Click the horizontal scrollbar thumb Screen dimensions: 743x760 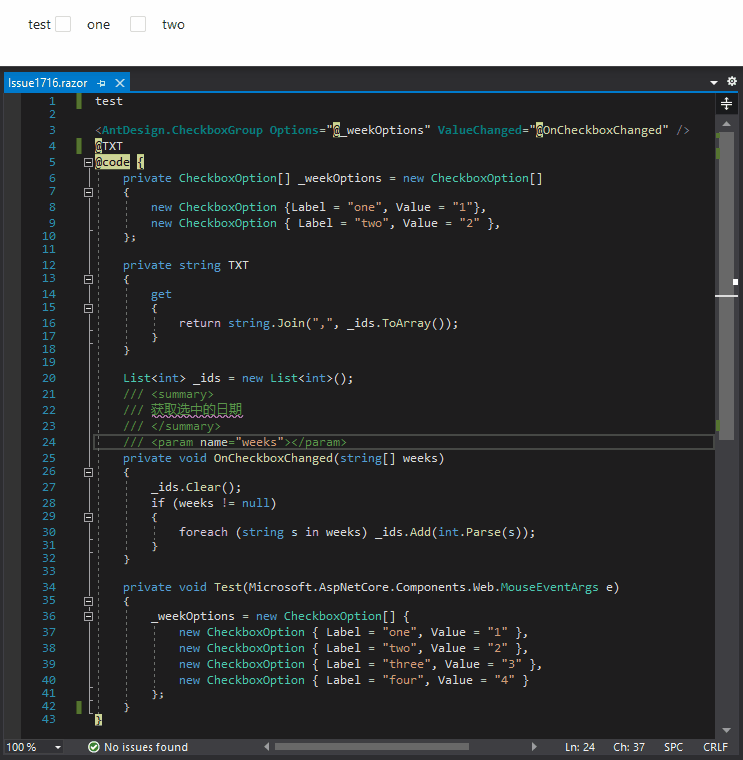pyautogui.click(x=372, y=747)
